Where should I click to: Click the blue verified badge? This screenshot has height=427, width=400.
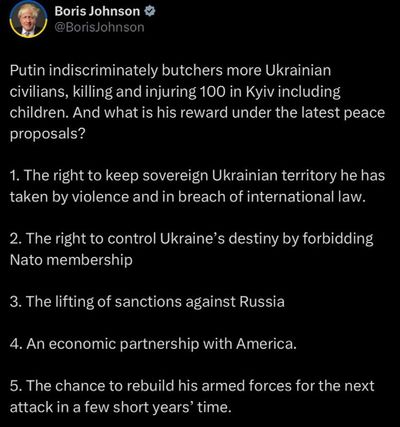point(150,12)
